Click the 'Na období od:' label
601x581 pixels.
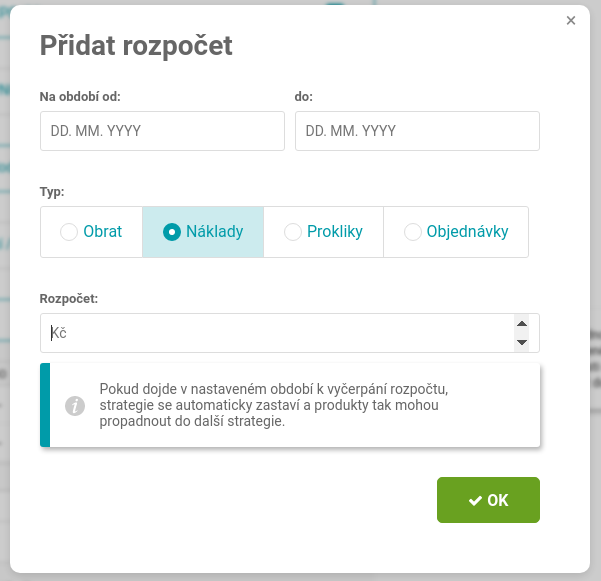(80, 97)
